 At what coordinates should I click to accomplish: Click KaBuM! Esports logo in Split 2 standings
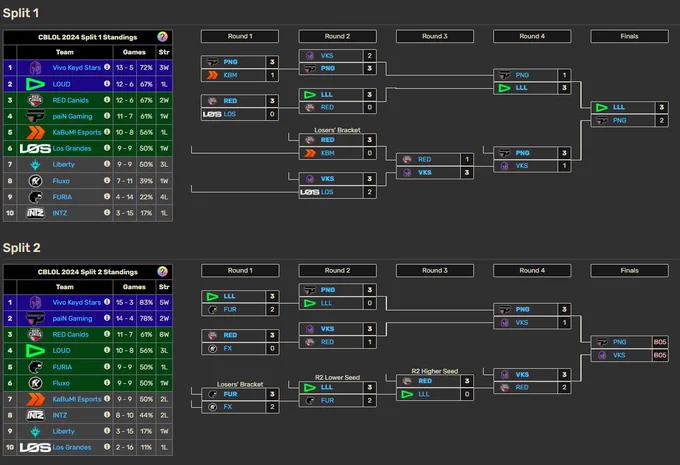click(35, 399)
